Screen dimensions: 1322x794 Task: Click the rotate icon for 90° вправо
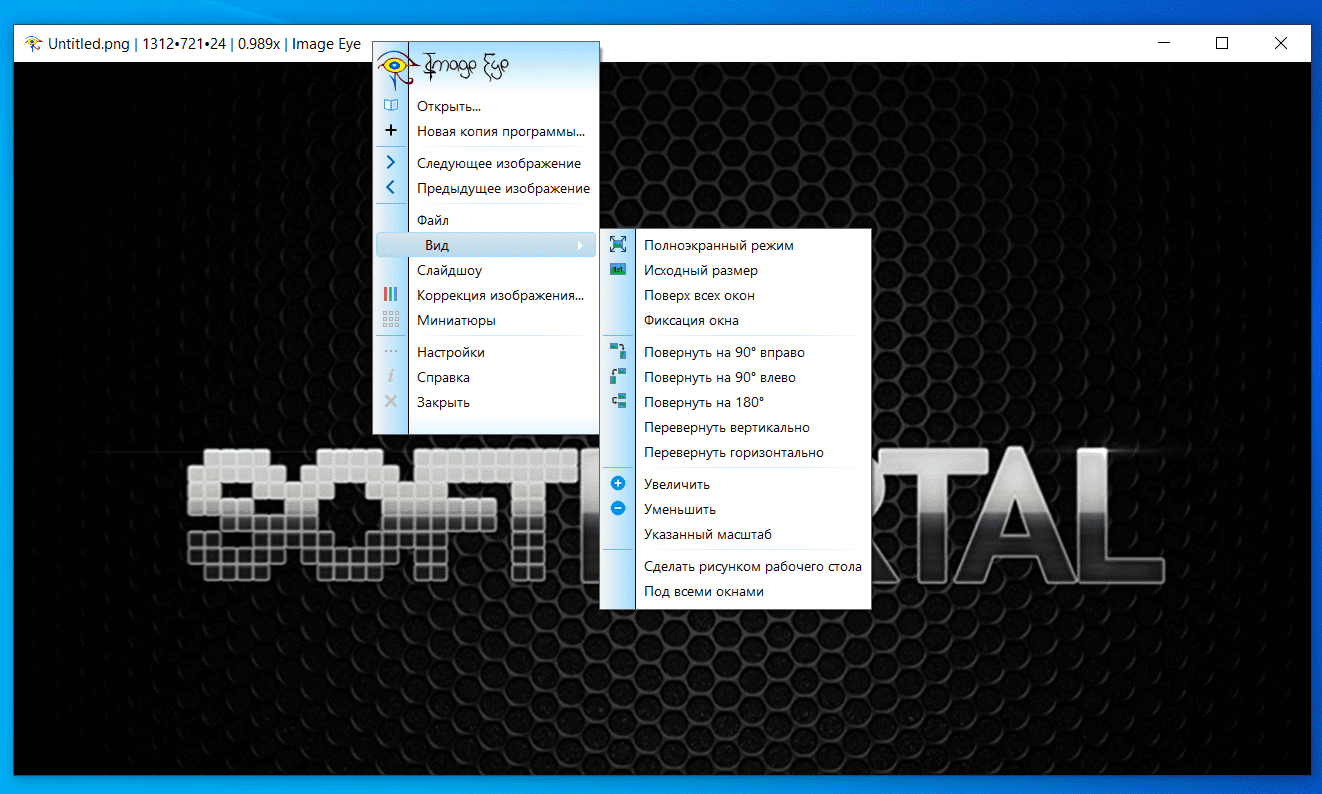tap(618, 351)
